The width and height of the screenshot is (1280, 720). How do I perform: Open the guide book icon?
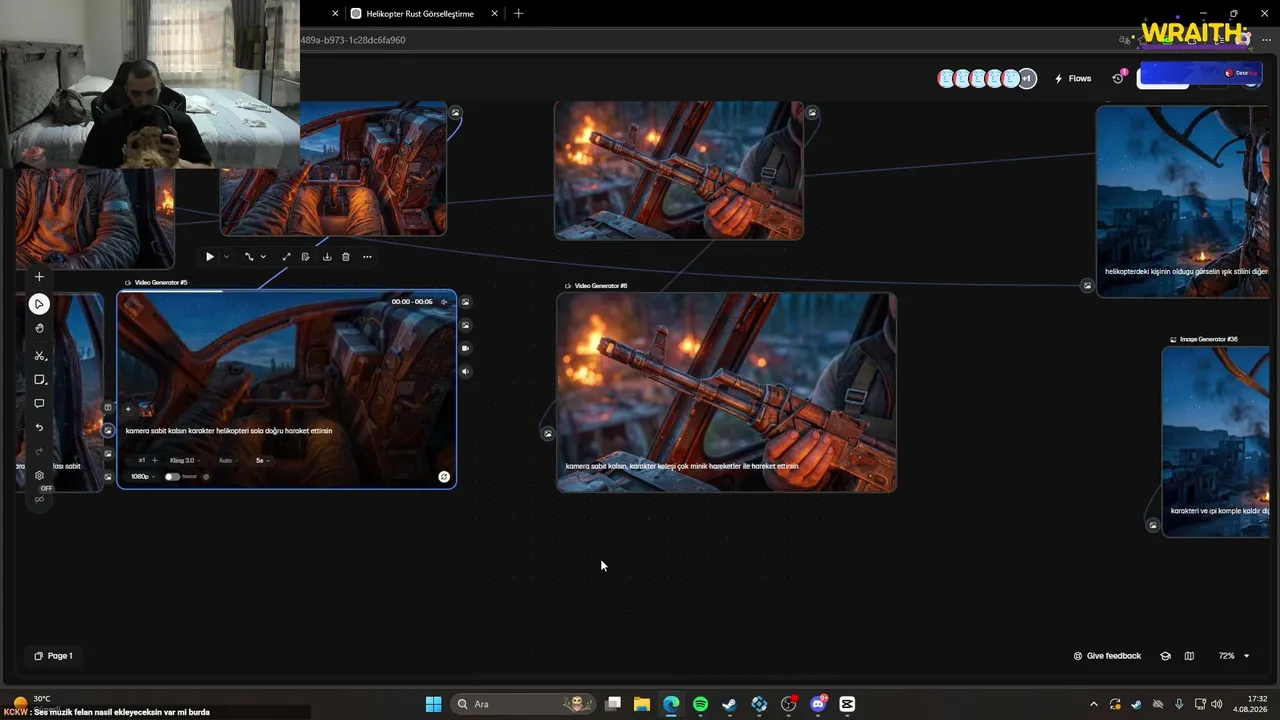(x=1189, y=656)
